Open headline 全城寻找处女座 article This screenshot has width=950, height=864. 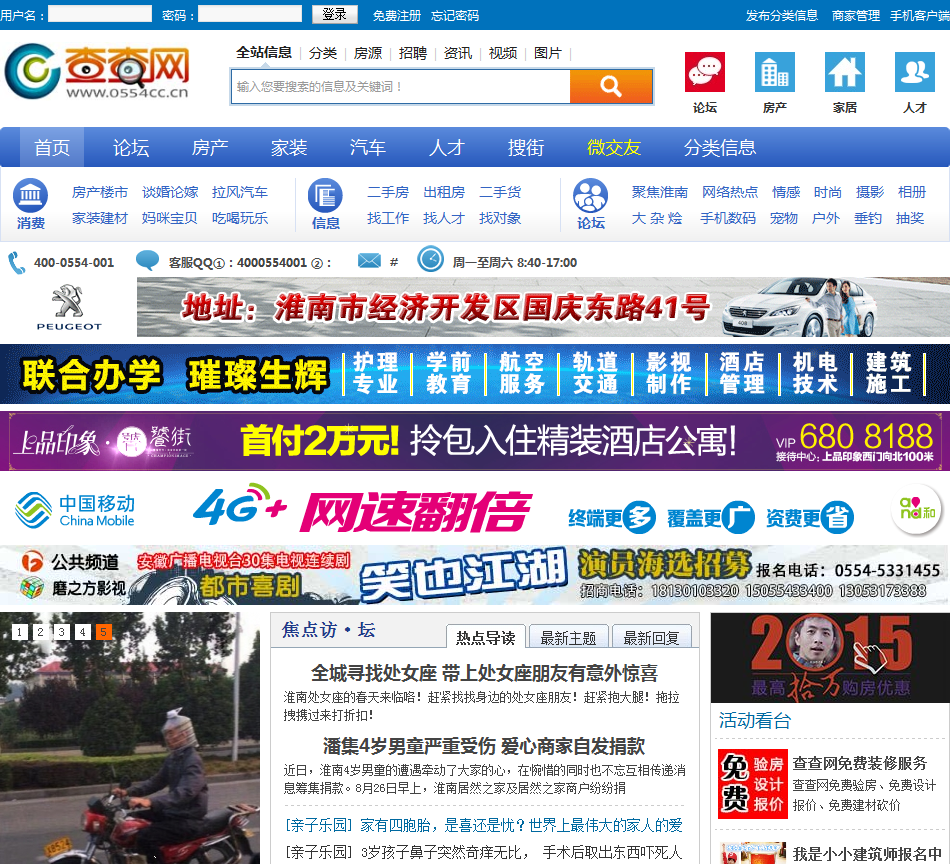point(484,673)
